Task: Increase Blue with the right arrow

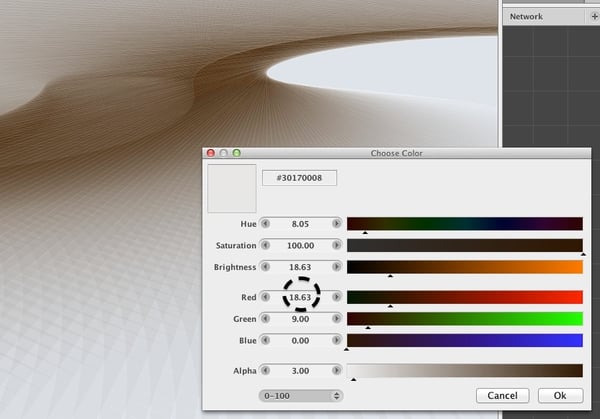Action: pyautogui.click(x=336, y=340)
